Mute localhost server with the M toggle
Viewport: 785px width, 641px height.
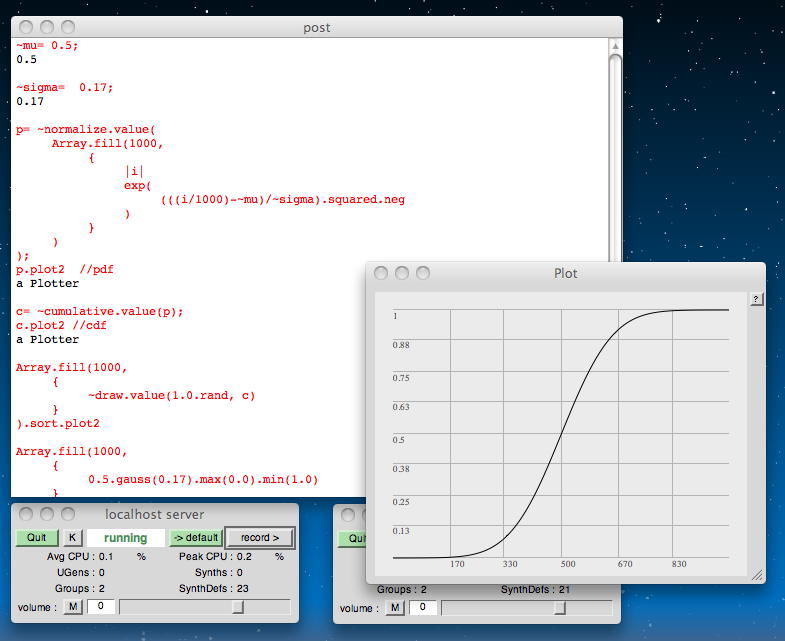[x=73, y=607]
